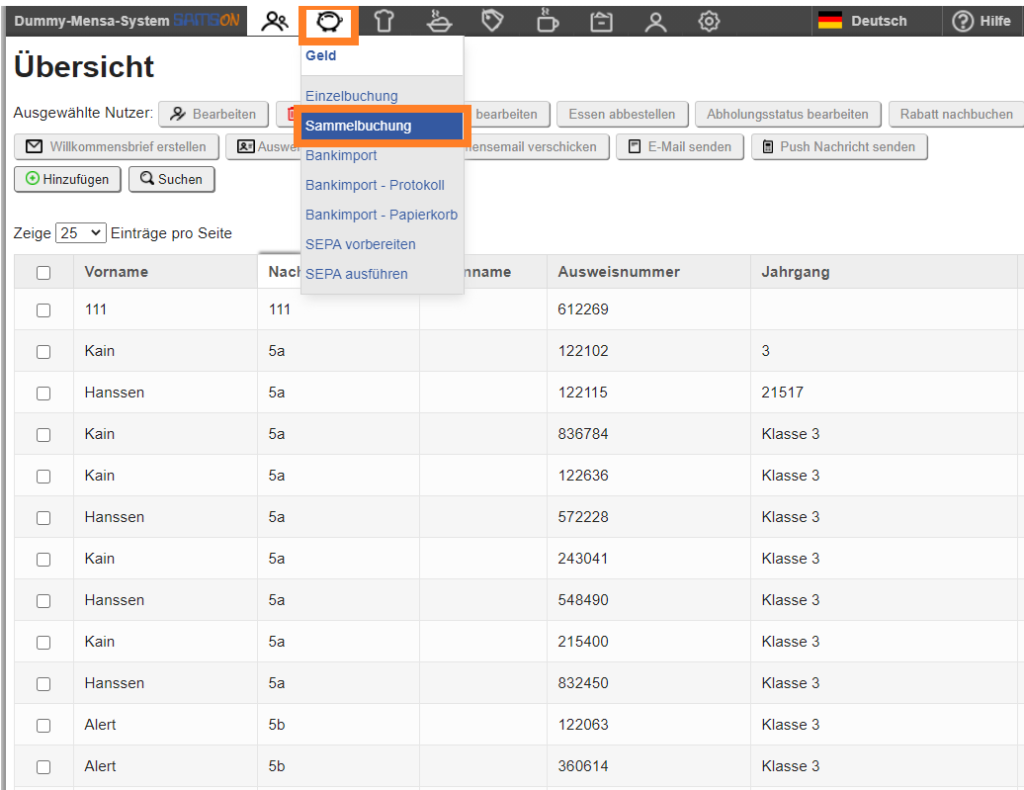The image size is (1024, 790).
Task: Click Rabatt nachbuchen button
Action: [956, 114]
